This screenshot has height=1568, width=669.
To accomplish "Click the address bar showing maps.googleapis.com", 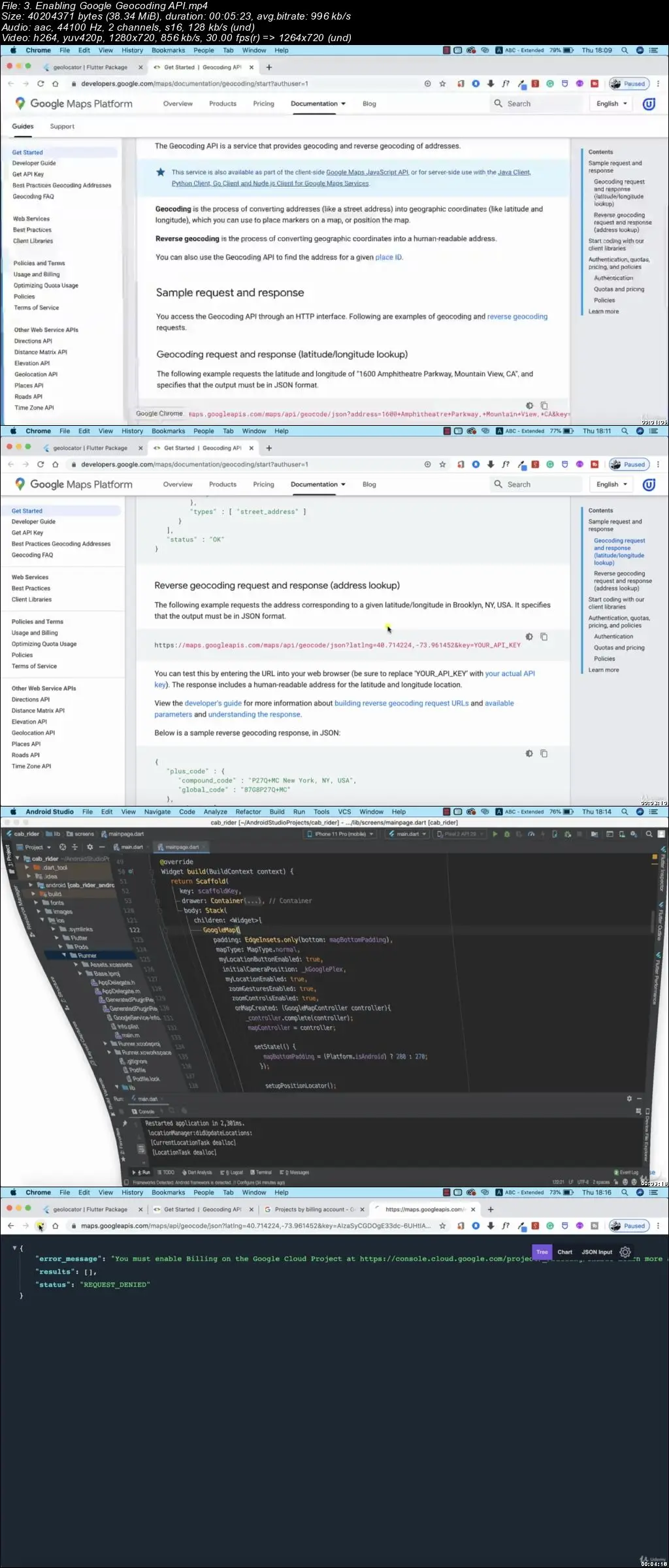I will pos(256,1226).
